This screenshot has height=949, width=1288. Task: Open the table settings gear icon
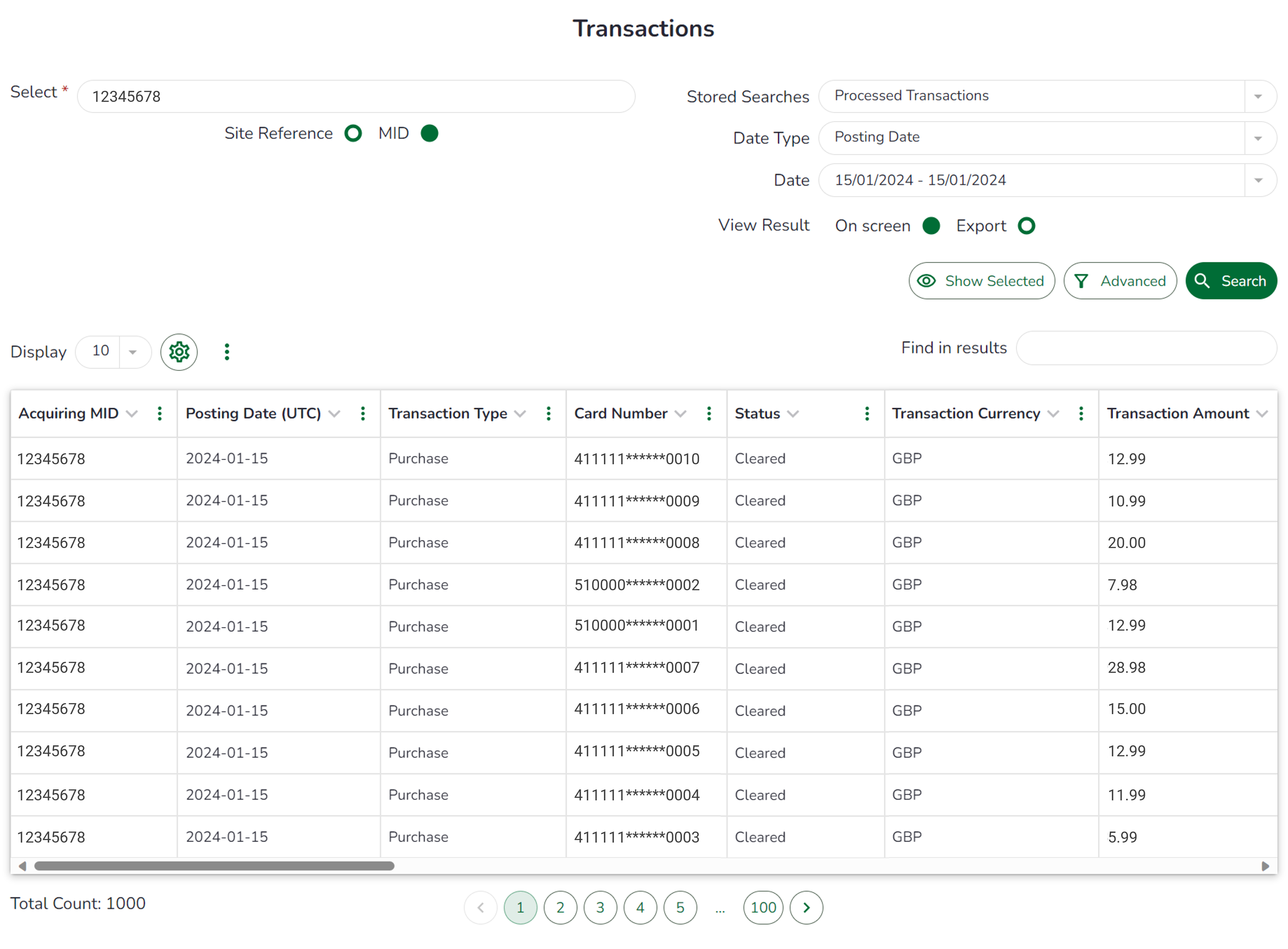179,352
